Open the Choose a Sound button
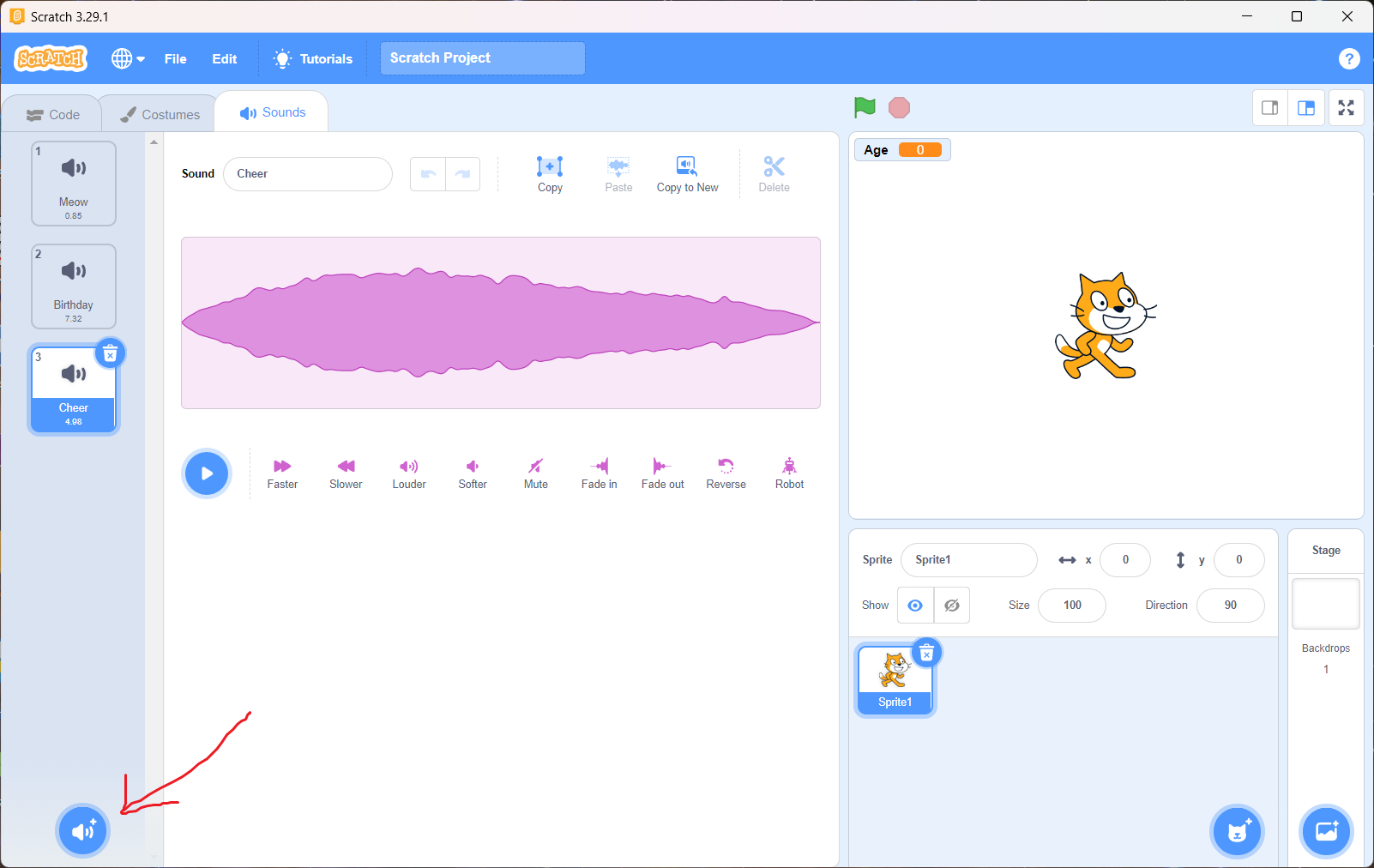This screenshot has width=1374, height=868. pyautogui.click(x=83, y=831)
